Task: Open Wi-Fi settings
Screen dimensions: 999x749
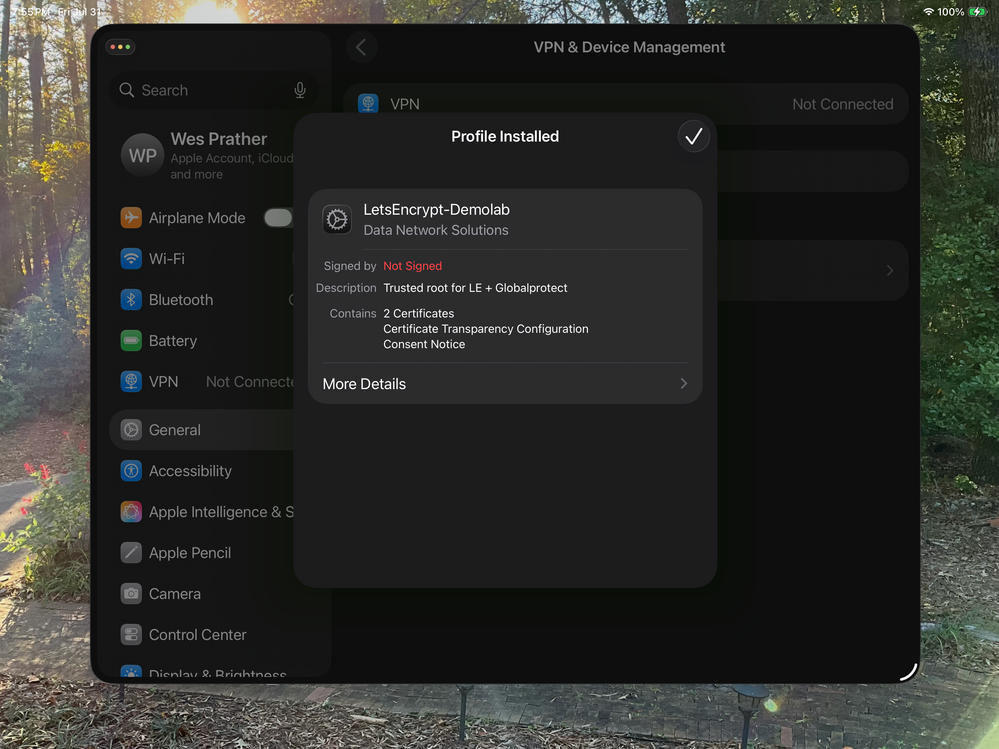Action: tap(203, 259)
